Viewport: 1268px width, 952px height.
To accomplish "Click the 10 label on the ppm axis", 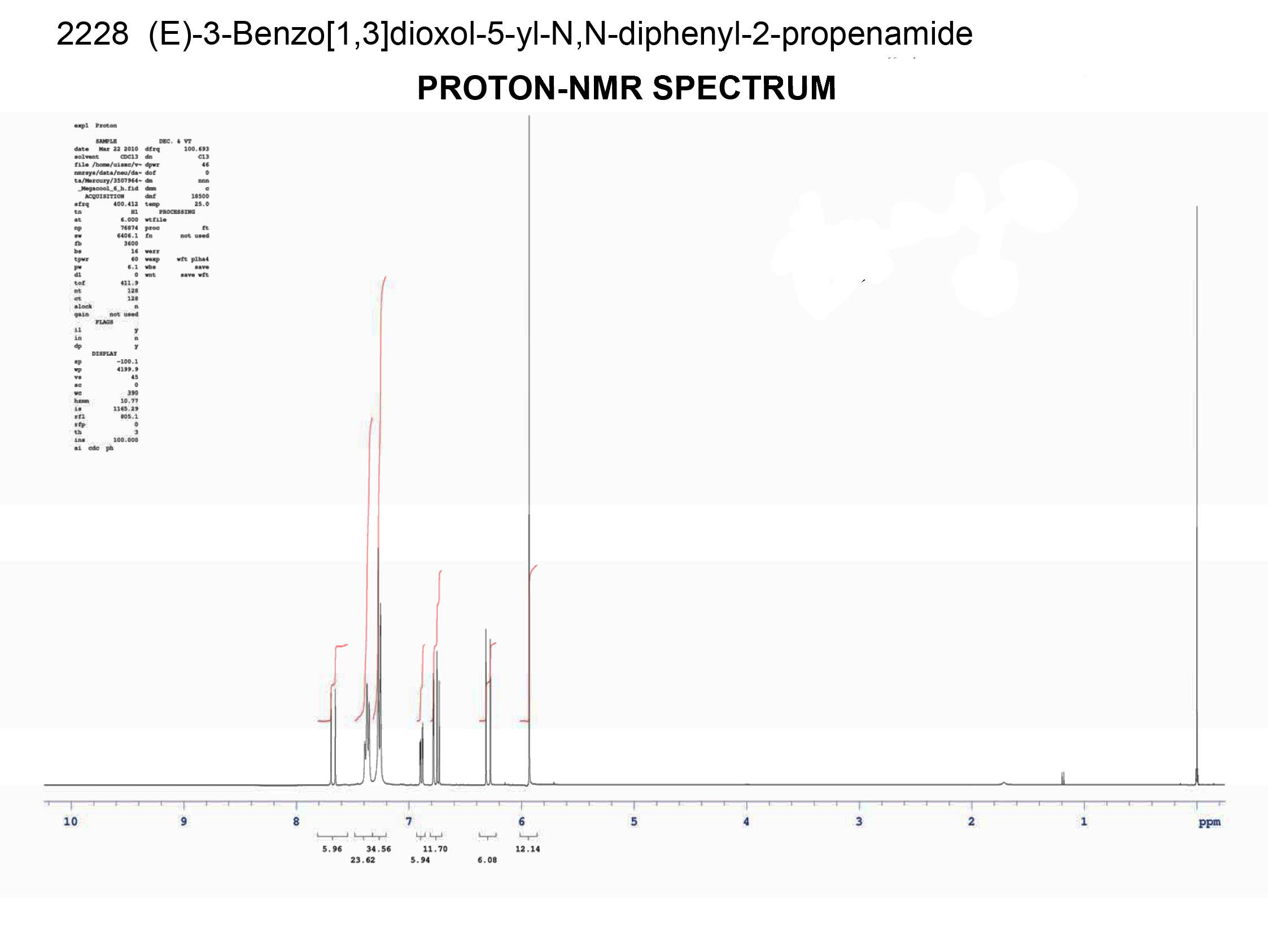I will (x=71, y=821).
